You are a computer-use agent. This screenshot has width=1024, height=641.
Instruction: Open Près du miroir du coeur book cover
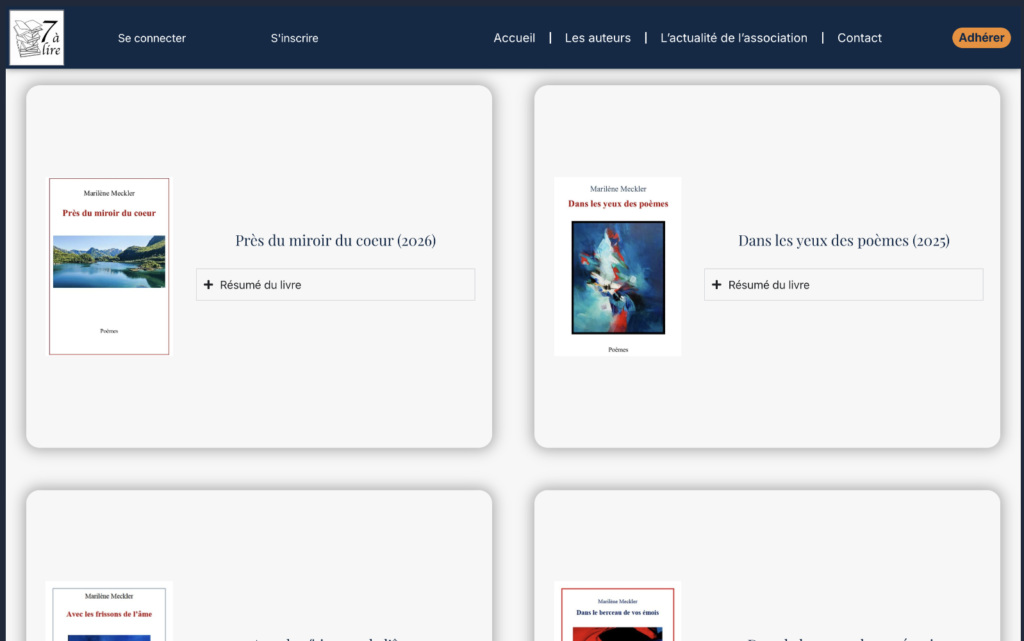(109, 266)
